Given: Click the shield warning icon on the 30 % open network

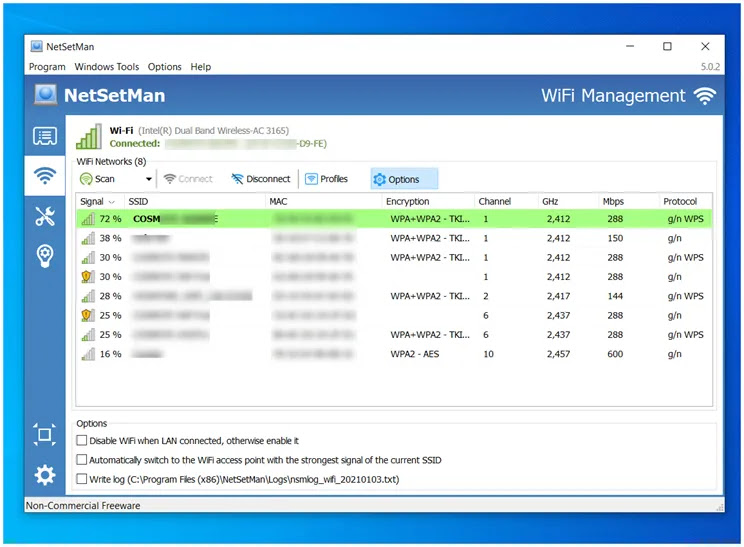Looking at the screenshot, I should (x=88, y=277).
